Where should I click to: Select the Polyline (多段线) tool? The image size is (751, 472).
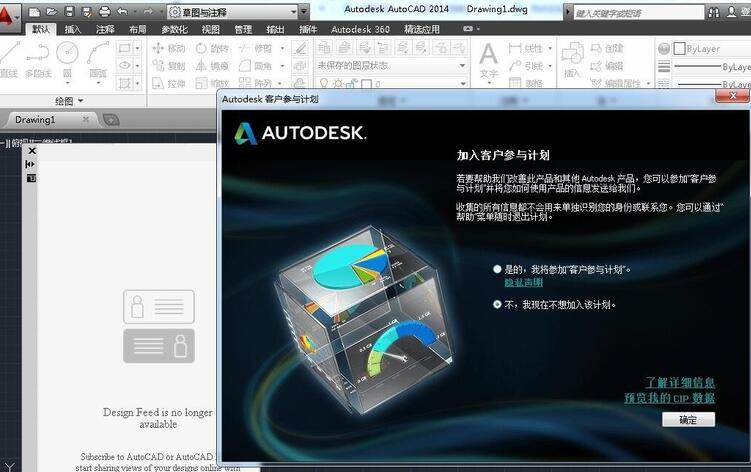[x=38, y=60]
